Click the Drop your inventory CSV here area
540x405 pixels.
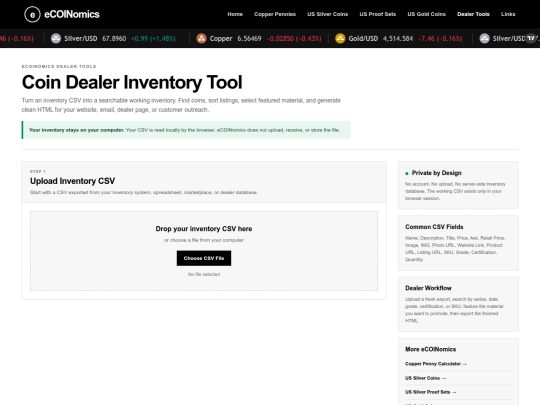tap(204, 251)
